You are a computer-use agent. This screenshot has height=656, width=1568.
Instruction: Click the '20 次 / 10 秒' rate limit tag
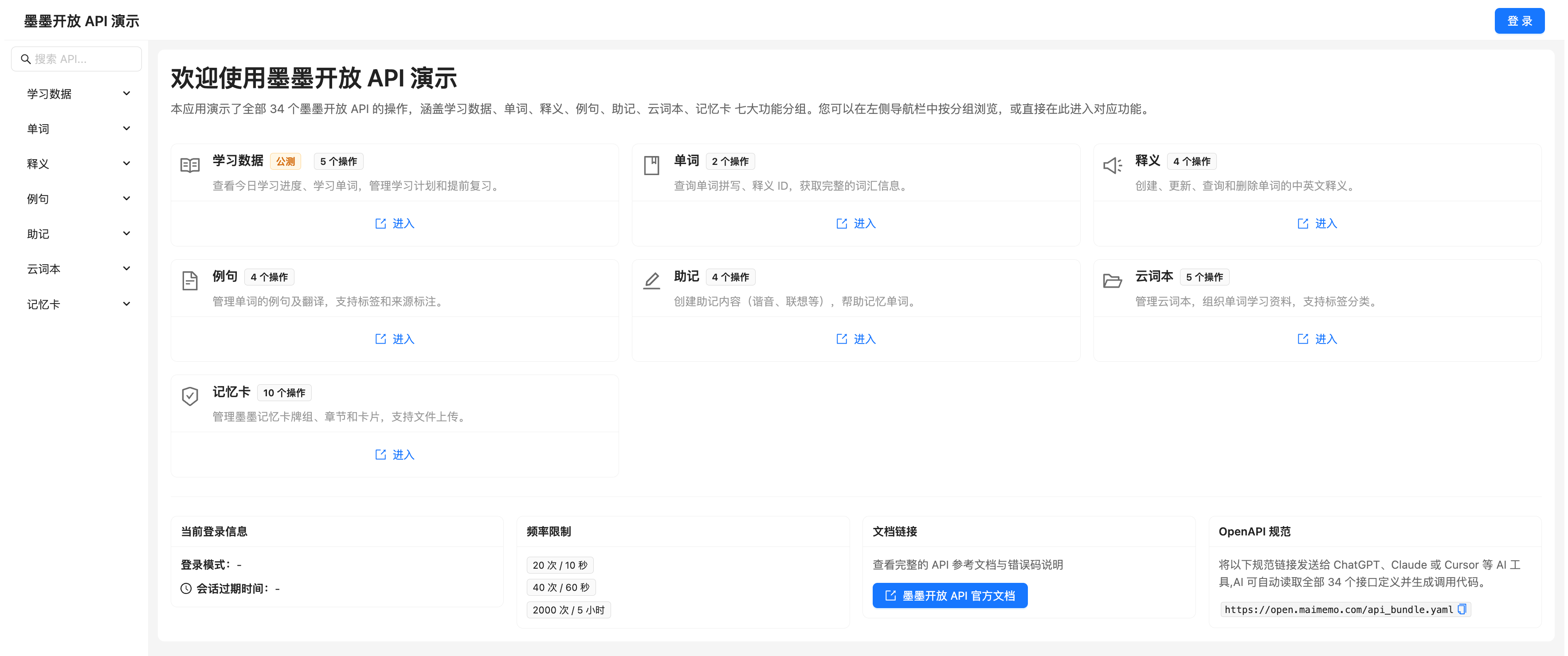[560, 565]
